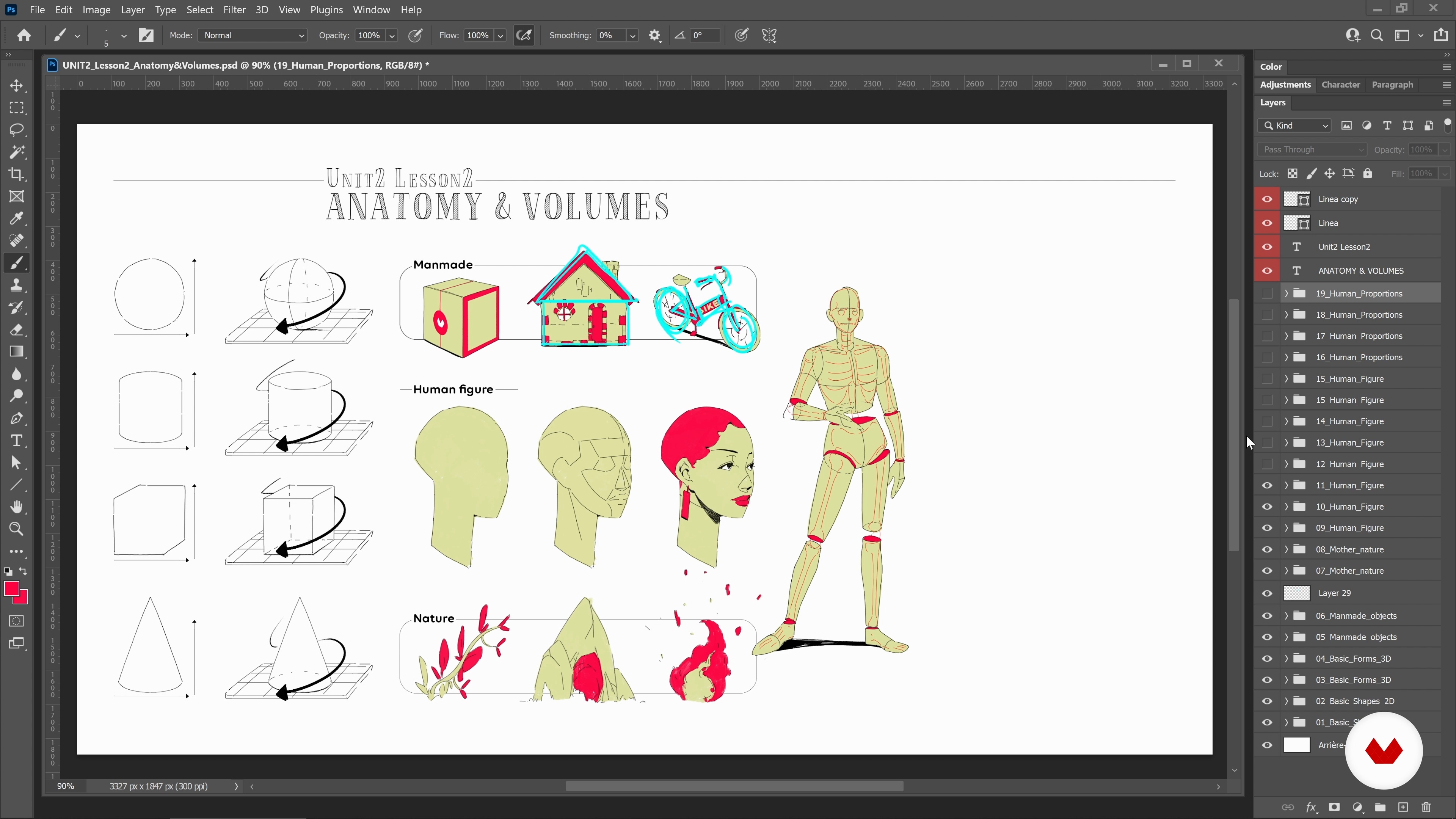Go to the Home screen icon
Viewport: 1456px width, 819px height.
point(24,36)
